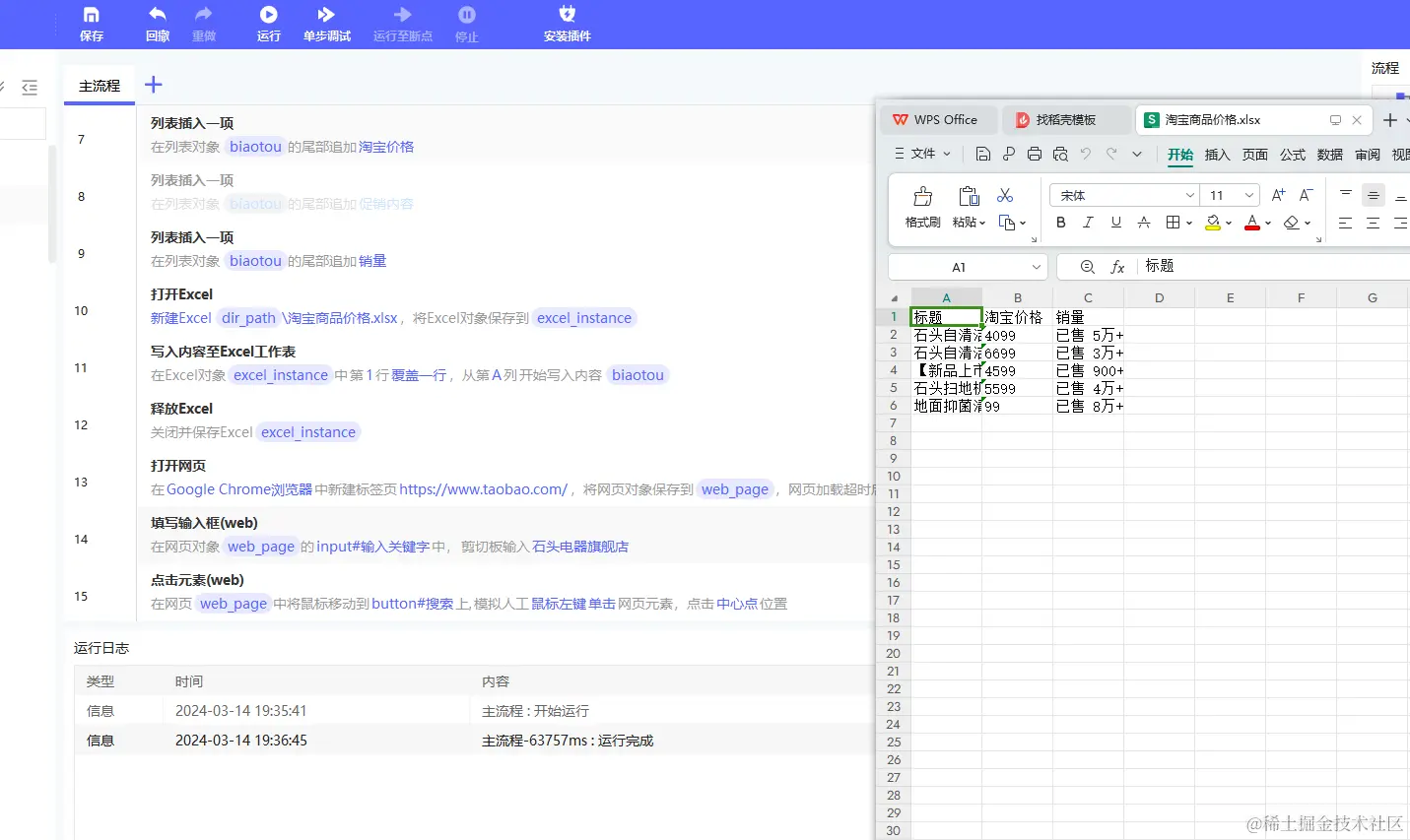The height and width of the screenshot is (840, 1410).
Task: Click the fx insert function icon
Action: pos(1117,267)
